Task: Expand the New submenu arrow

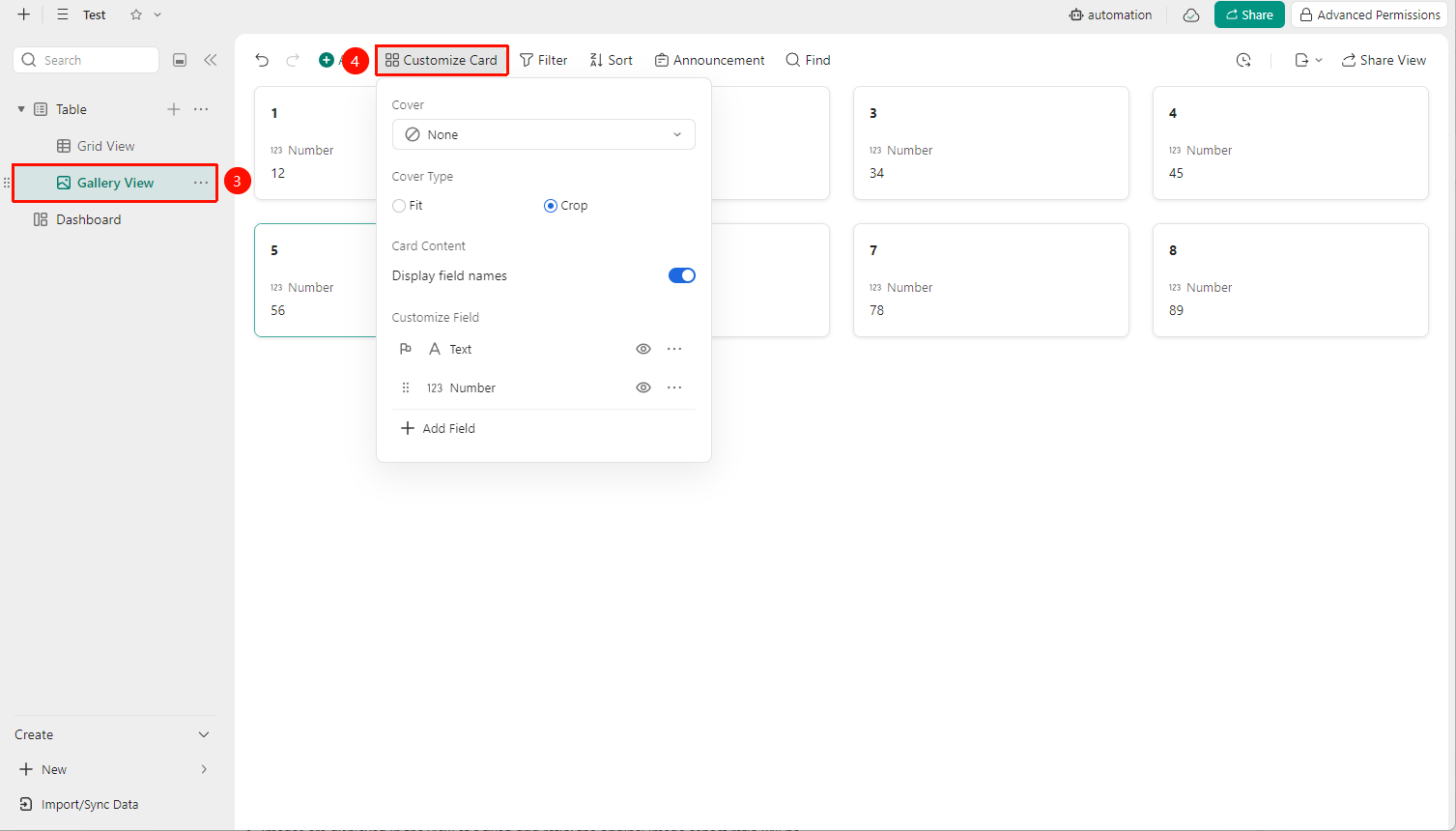Action: [204, 769]
